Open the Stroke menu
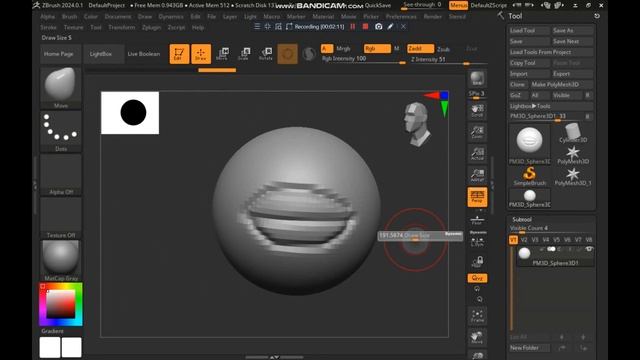 (48, 27)
